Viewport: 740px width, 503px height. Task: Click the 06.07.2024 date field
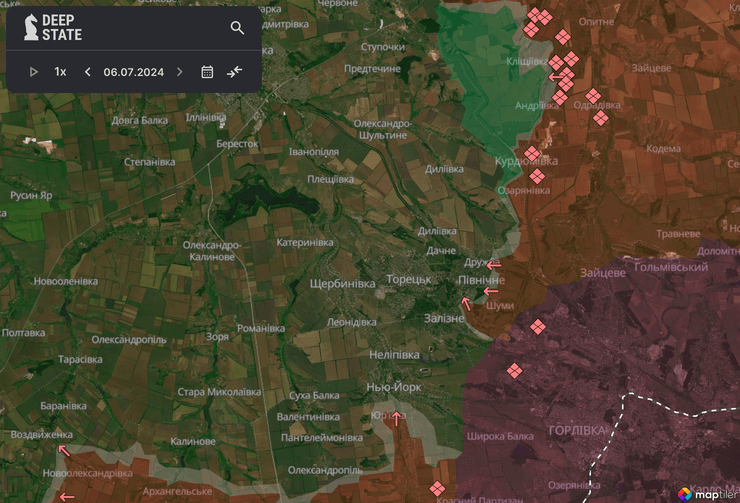coord(133,72)
